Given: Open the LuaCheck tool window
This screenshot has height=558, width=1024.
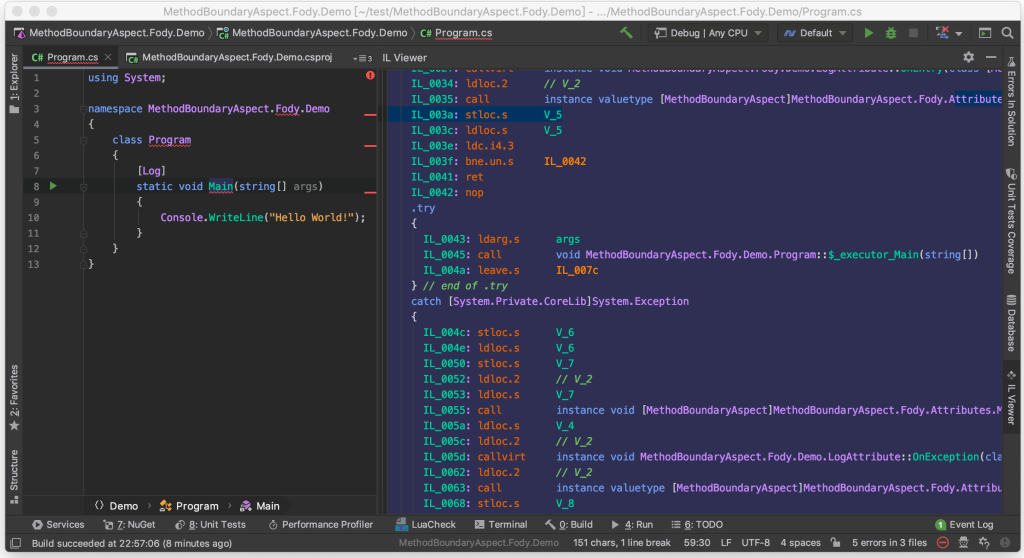Looking at the screenshot, I should (426, 525).
